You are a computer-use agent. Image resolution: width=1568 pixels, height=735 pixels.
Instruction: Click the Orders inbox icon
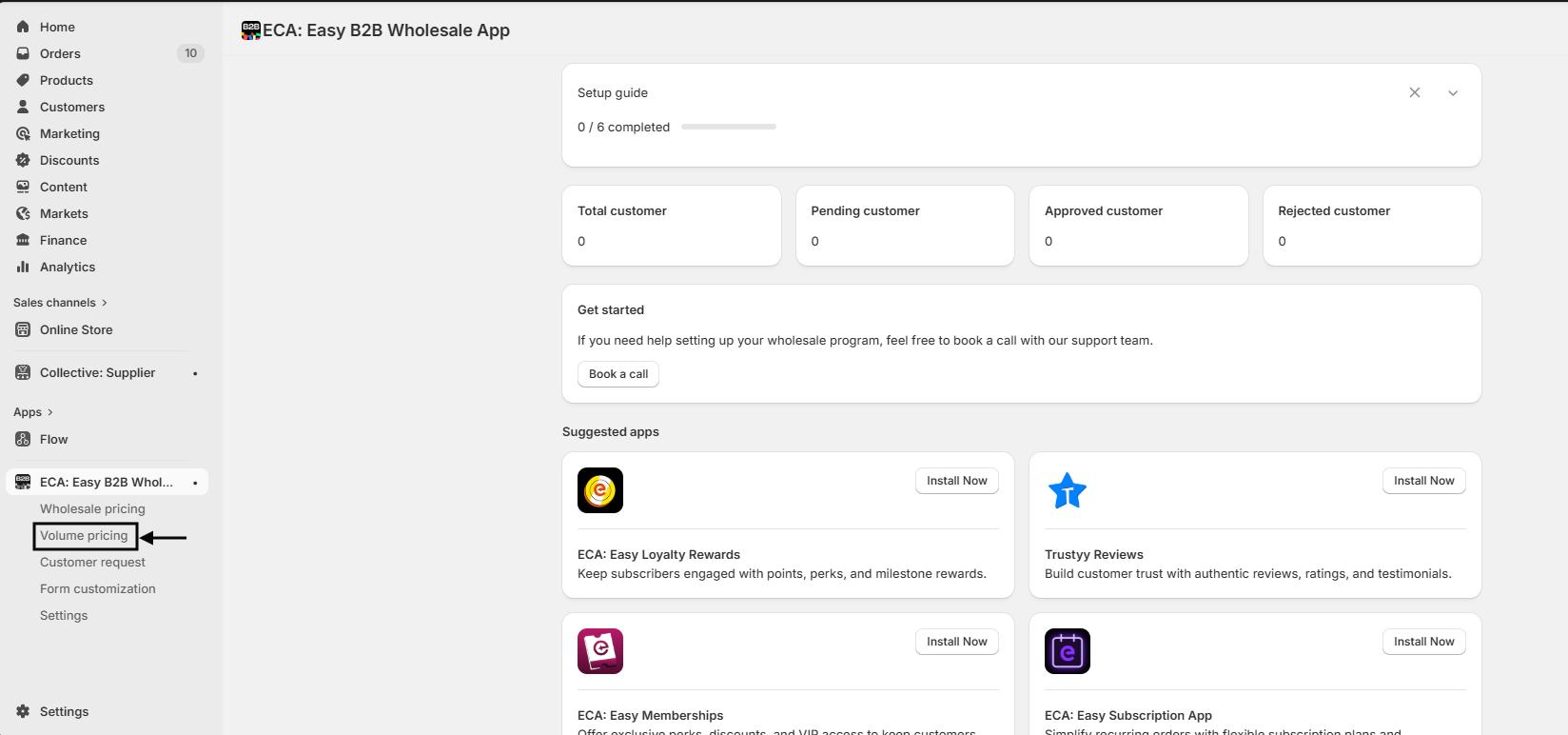click(23, 53)
